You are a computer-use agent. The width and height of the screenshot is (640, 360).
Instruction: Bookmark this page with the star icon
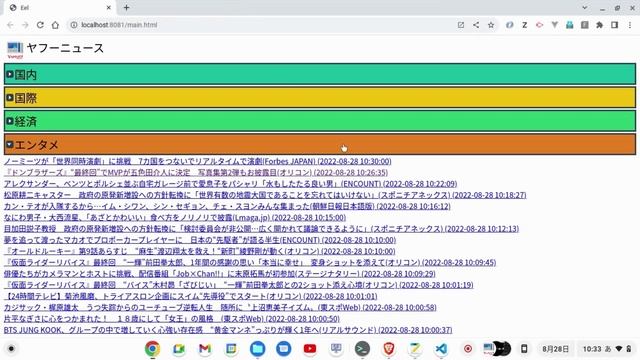click(x=491, y=25)
